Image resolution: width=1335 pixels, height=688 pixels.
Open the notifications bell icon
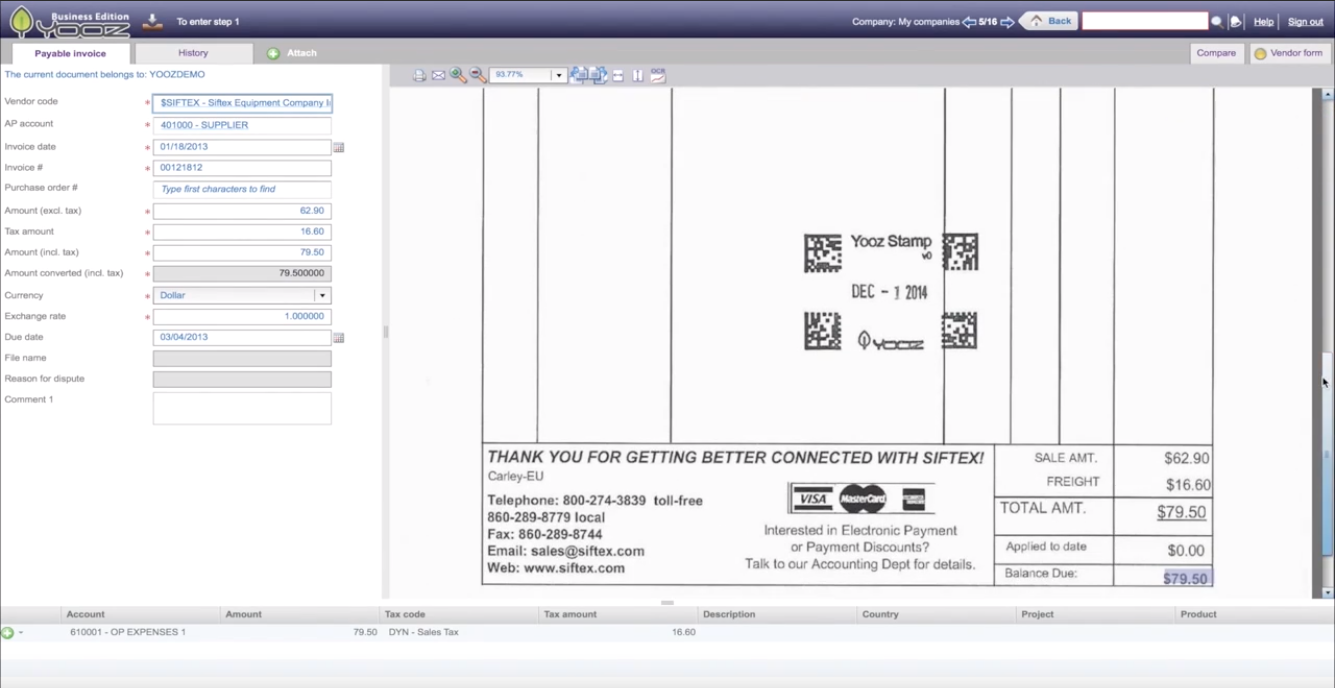pos(1235,21)
